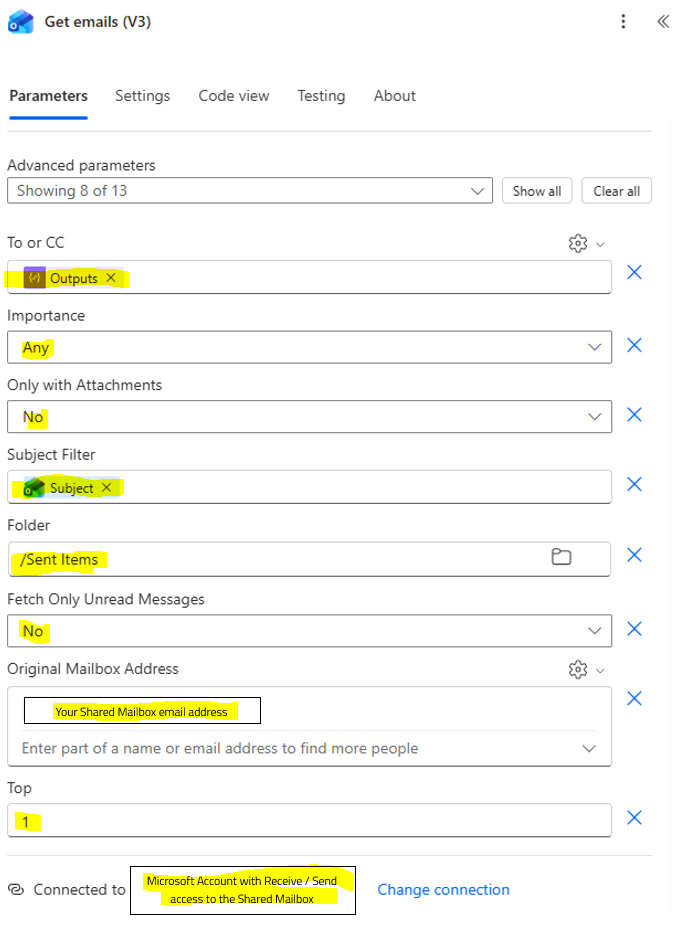
Task: Click the To or CC settings gear icon
Action: coord(577,243)
